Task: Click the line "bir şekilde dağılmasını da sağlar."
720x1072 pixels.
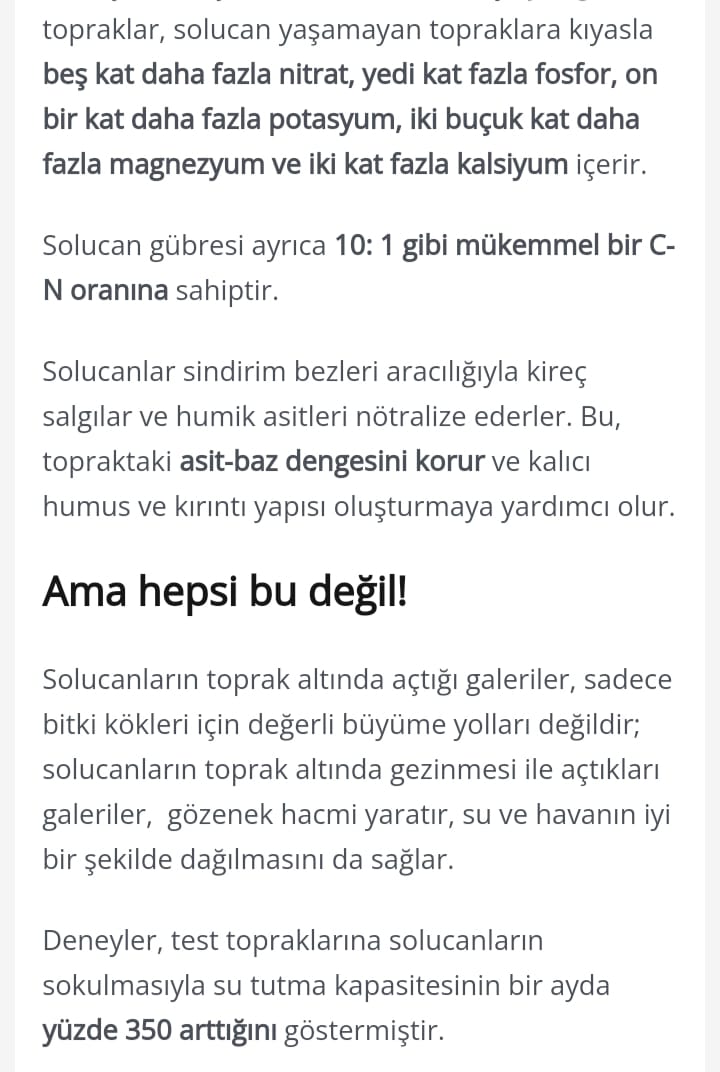Action: 248,860
